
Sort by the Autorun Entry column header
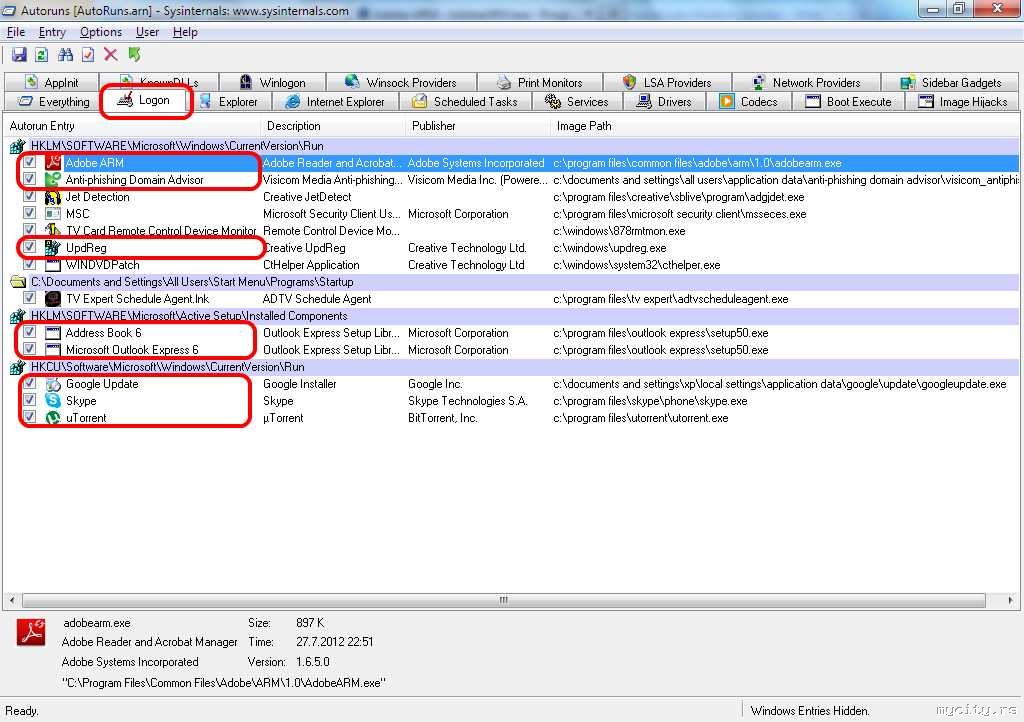pyautogui.click(x=131, y=126)
